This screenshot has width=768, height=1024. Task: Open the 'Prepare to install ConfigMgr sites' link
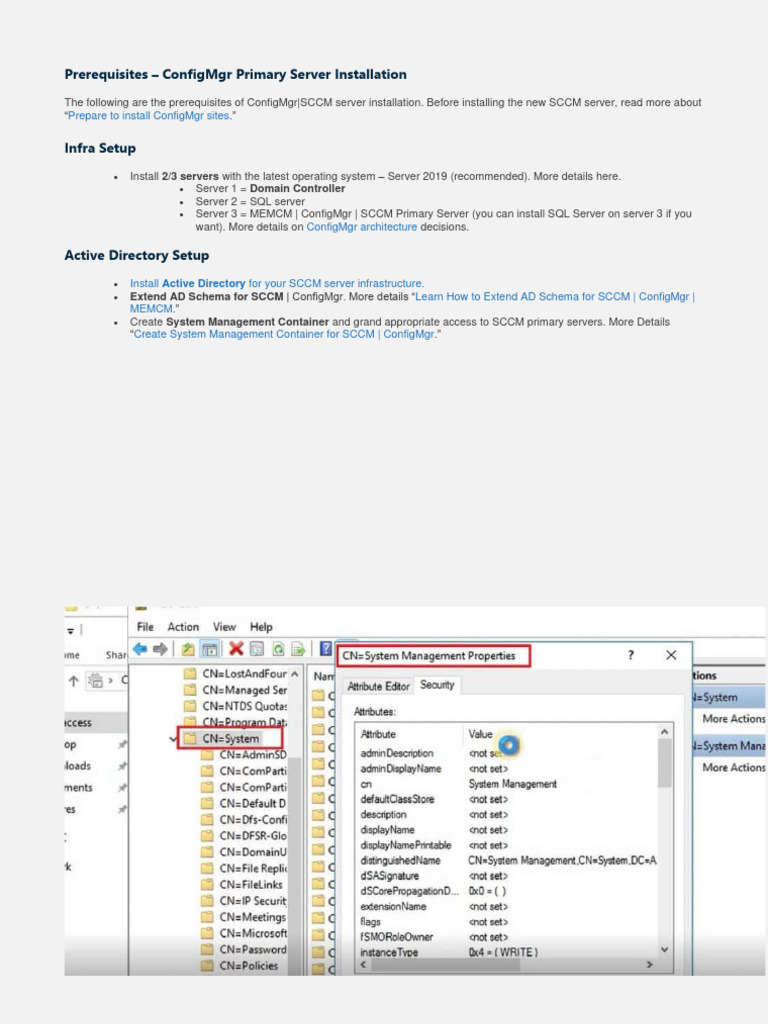coord(149,116)
